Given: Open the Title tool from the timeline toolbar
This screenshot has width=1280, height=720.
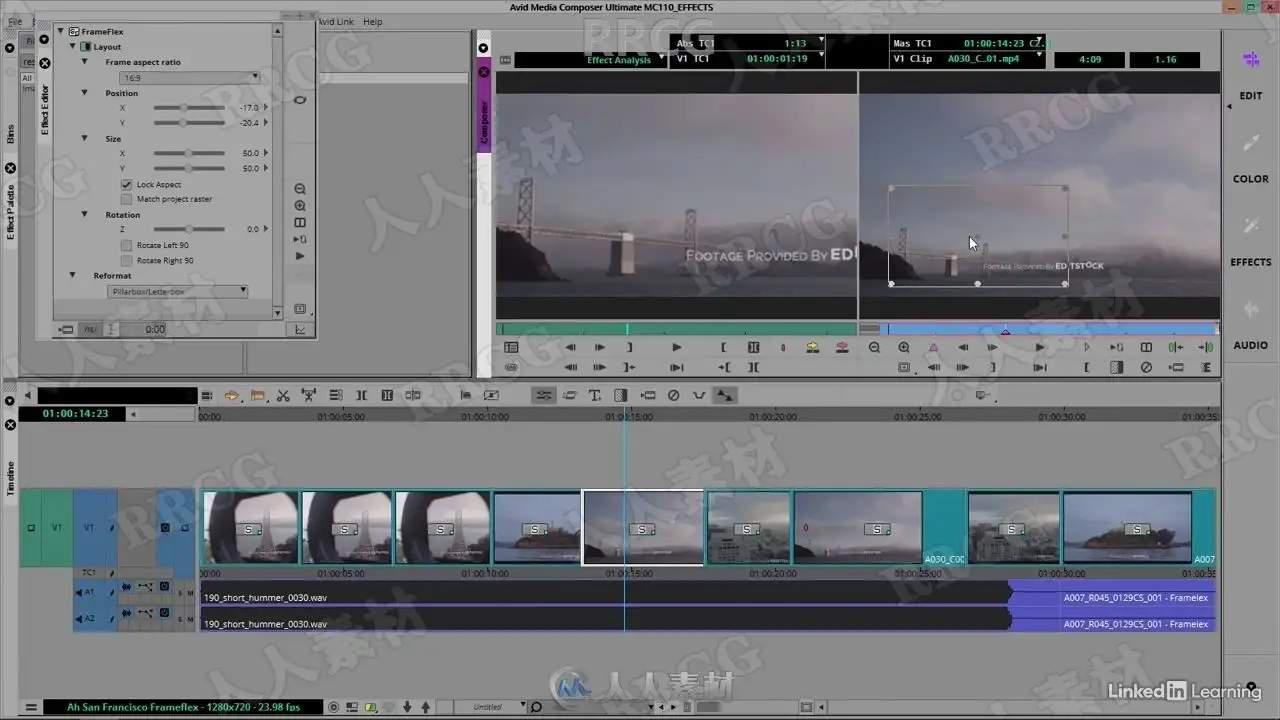Looking at the screenshot, I should (595, 396).
